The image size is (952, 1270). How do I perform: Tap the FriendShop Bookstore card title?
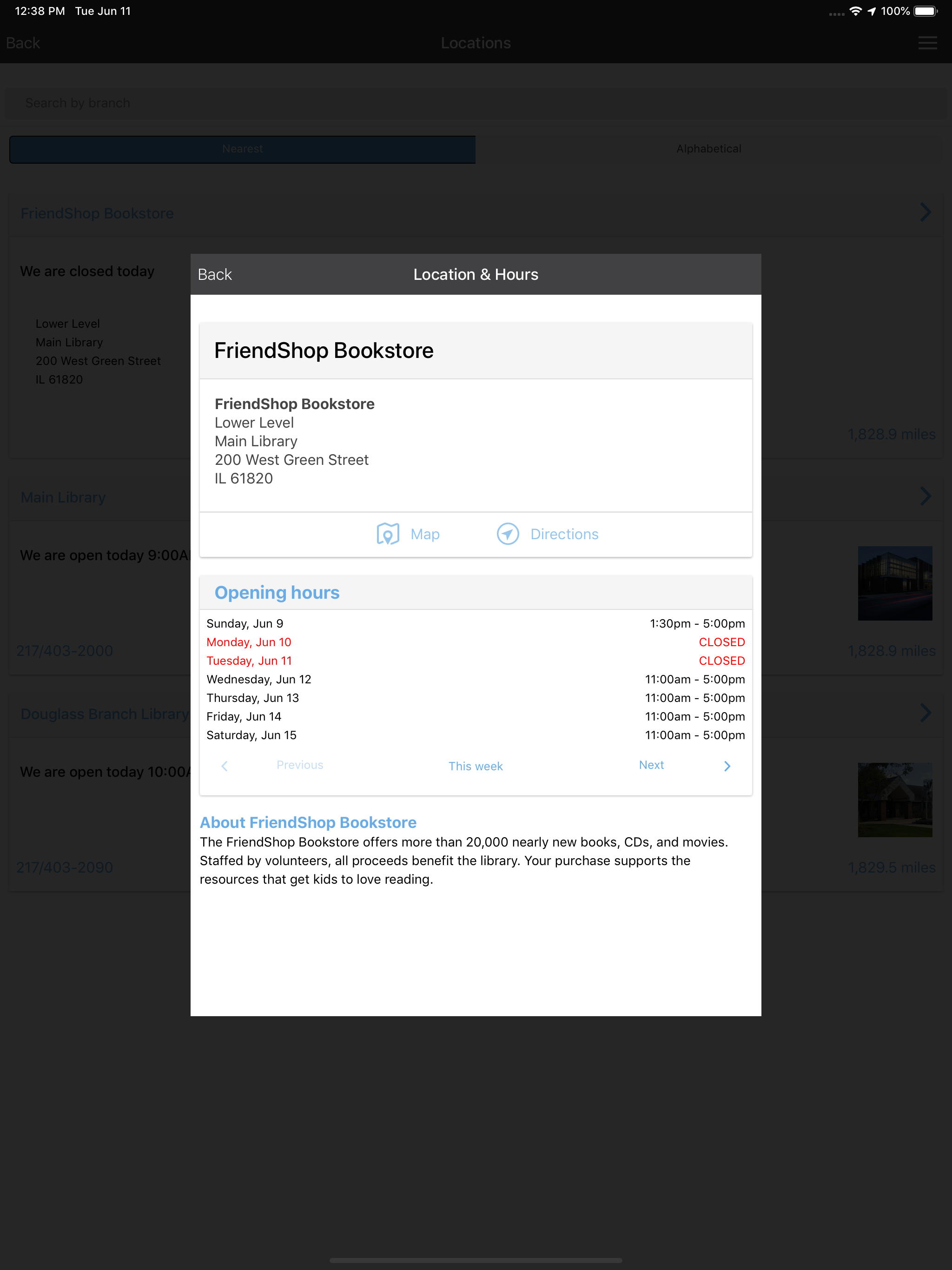324,351
